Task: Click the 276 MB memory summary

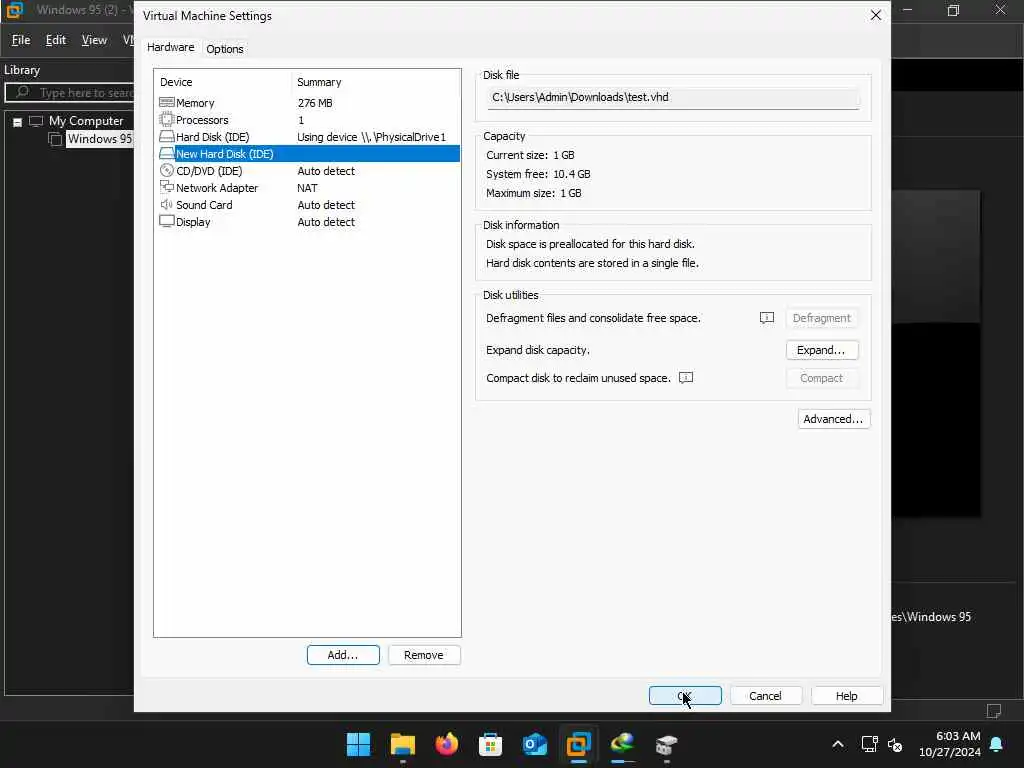Action: click(x=315, y=103)
